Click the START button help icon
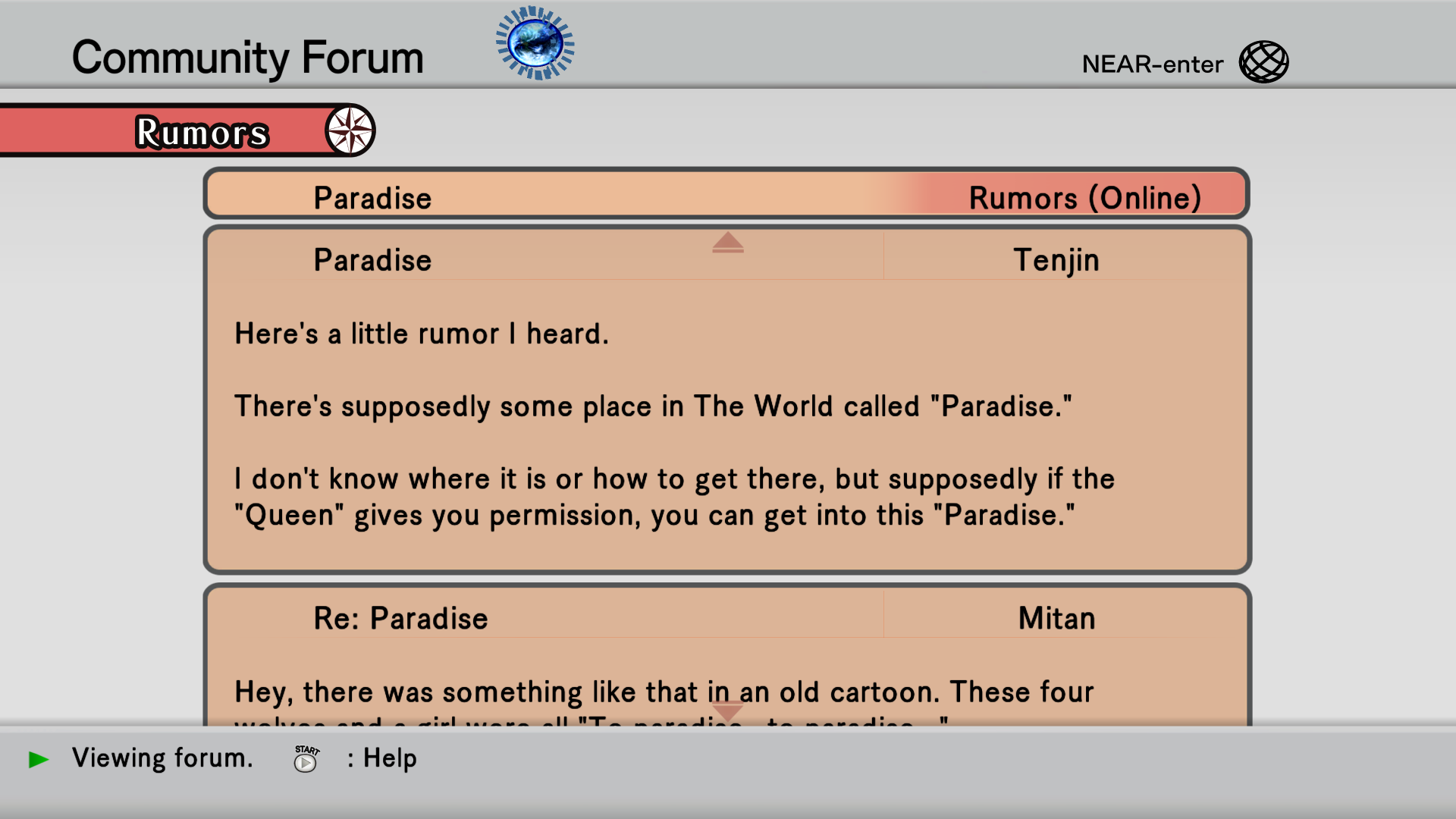1456x819 pixels. pyautogui.click(x=306, y=758)
